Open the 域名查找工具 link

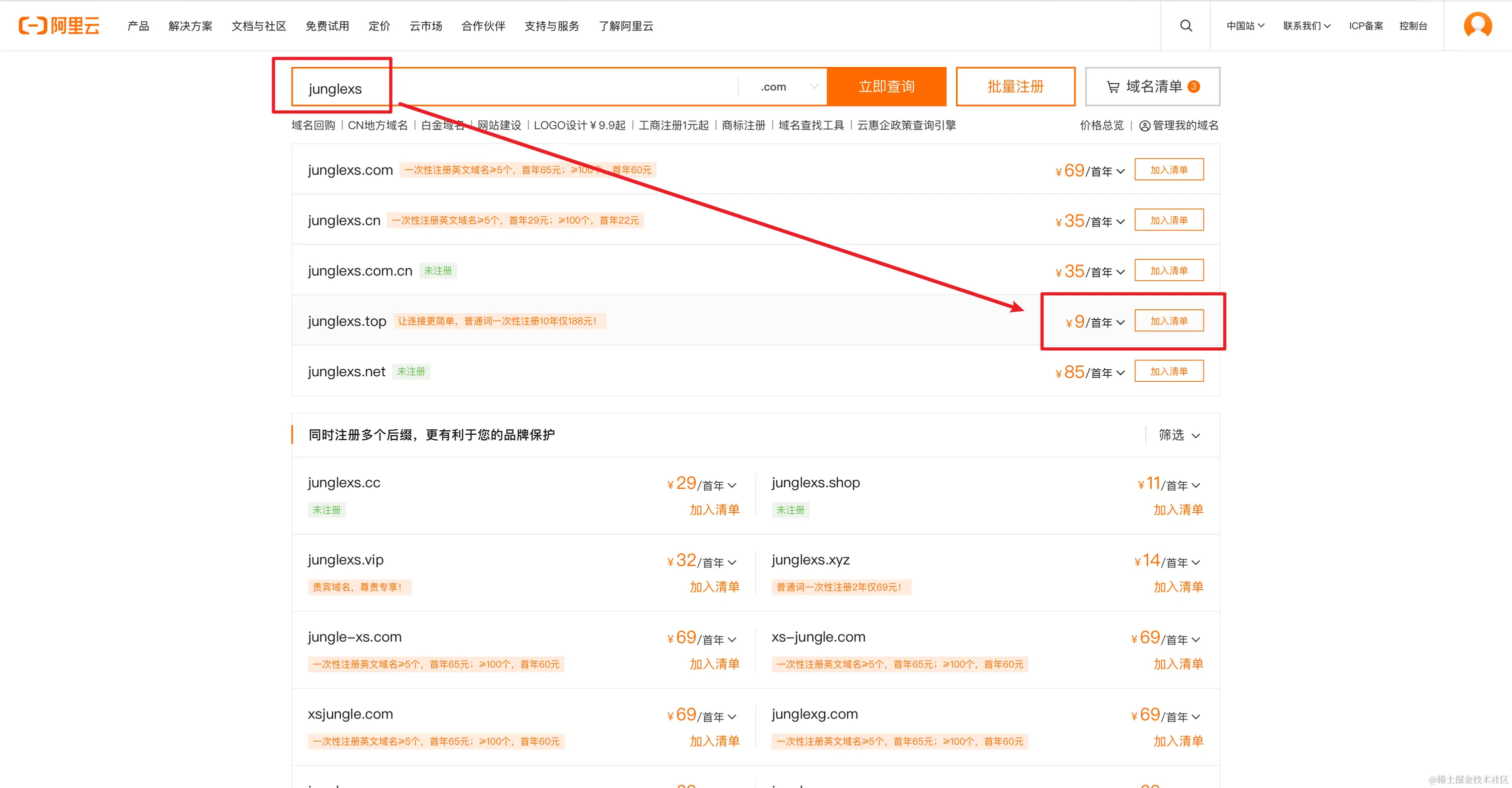coord(810,125)
